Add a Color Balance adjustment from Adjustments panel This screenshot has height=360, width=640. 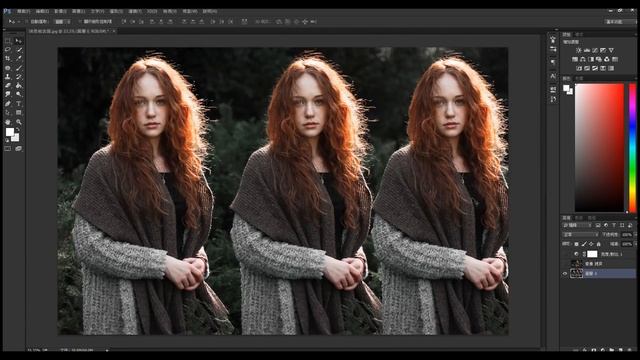click(583, 60)
